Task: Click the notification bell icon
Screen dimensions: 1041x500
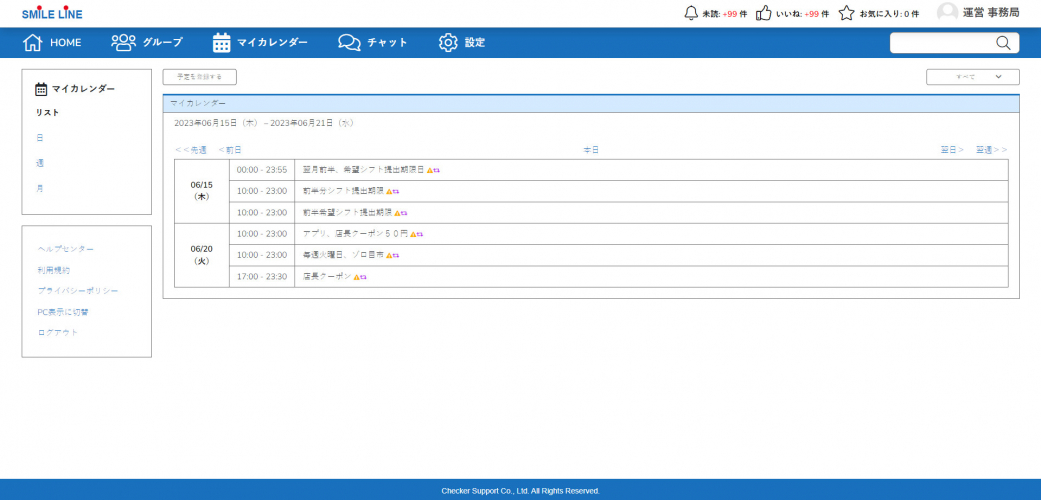Action: tap(691, 13)
